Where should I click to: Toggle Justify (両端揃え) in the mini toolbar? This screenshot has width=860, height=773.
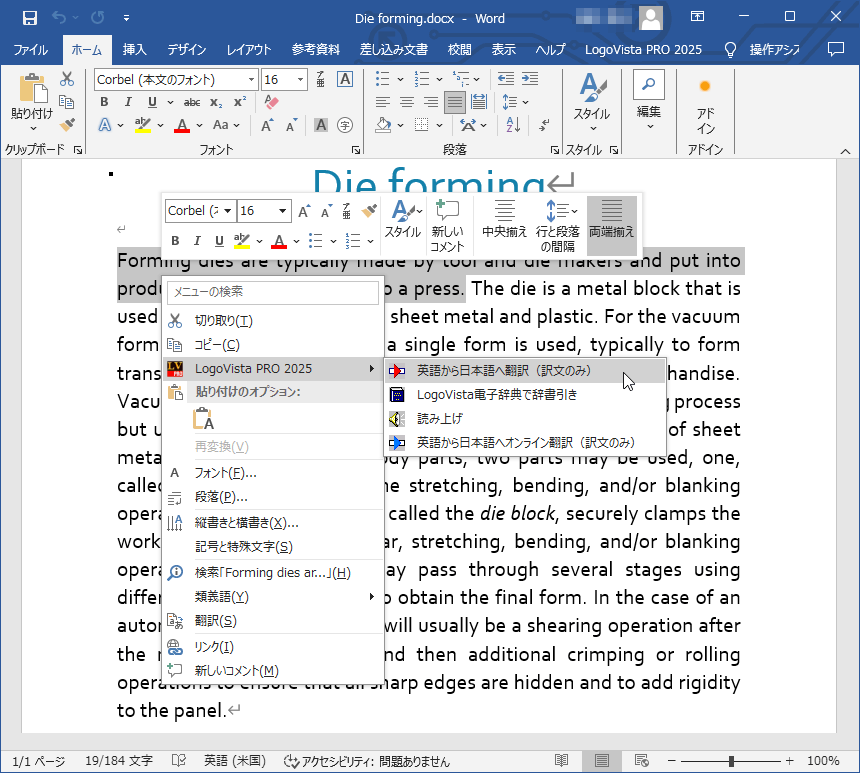pos(612,225)
